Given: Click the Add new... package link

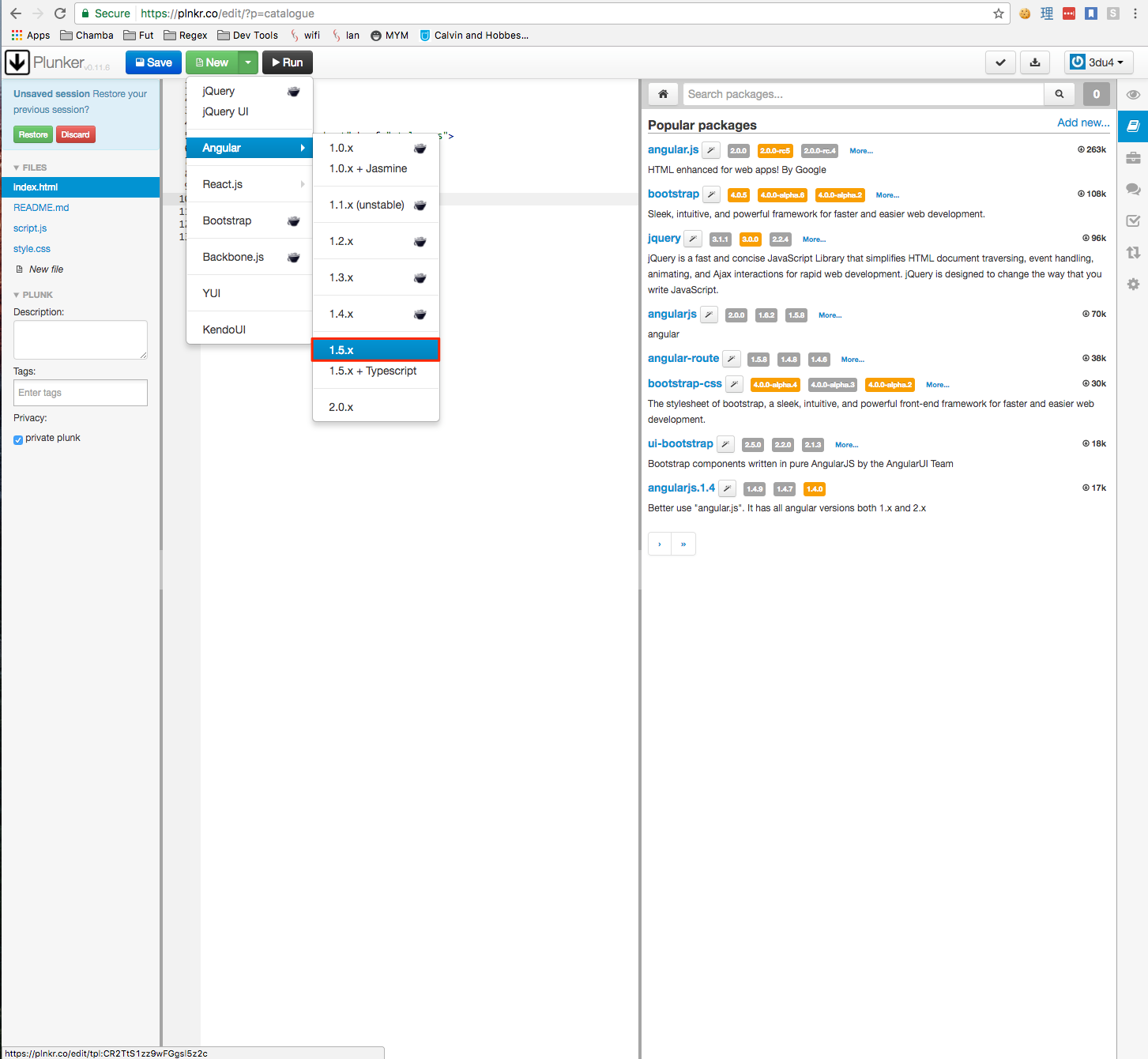Looking at the screenshot, I should coord(1082,122).
